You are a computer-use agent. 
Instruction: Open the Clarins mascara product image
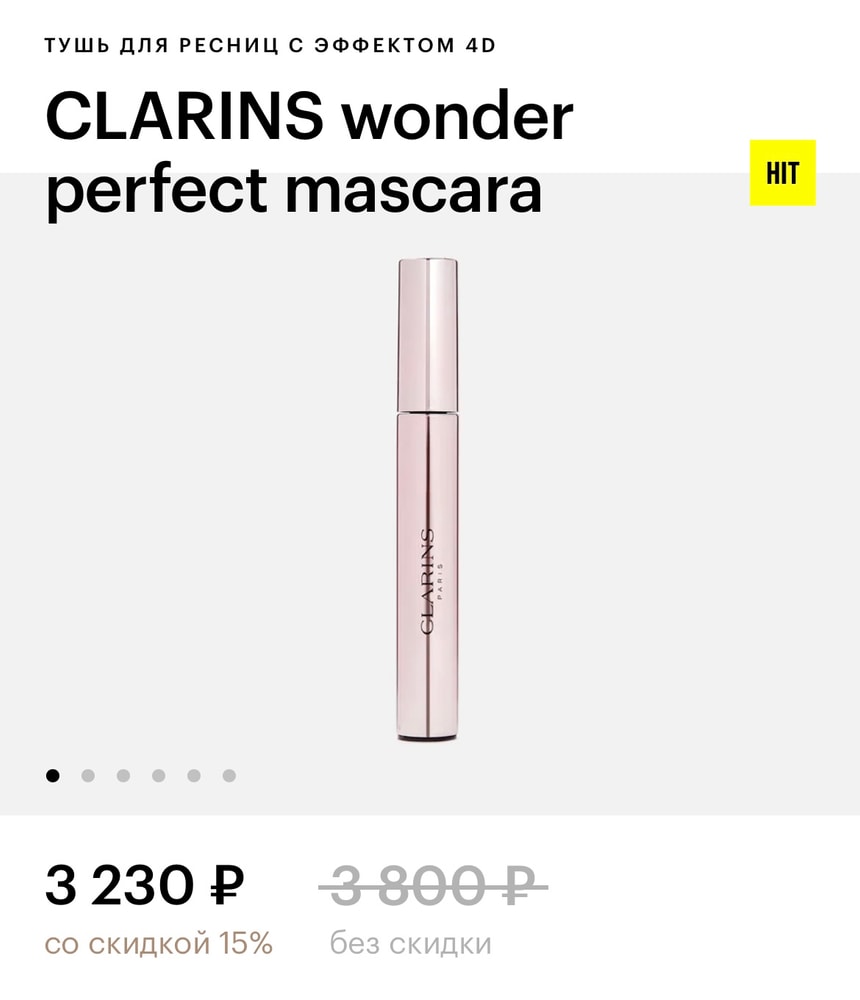pyautogui.click(x=427, y=499)
